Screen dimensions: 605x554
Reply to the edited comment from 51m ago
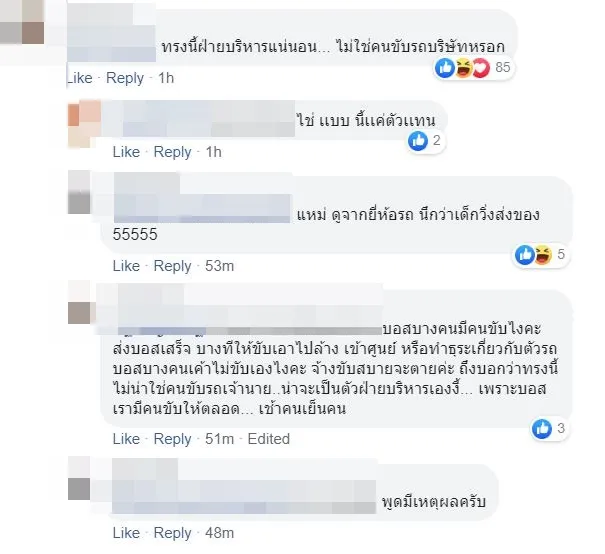click(x=172, y=439)
